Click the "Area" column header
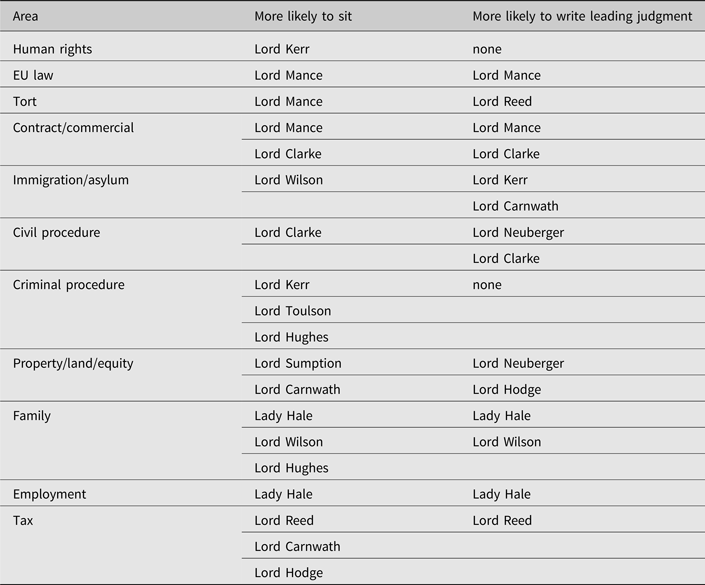This screenshot has height=585, width=705. point(25,17)
